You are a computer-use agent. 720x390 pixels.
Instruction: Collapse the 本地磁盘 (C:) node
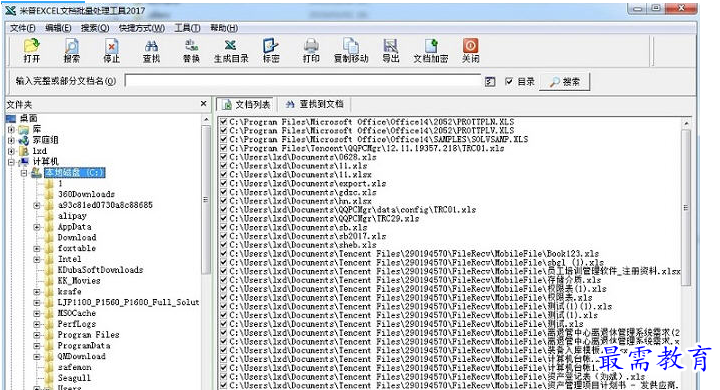[24, 173]
